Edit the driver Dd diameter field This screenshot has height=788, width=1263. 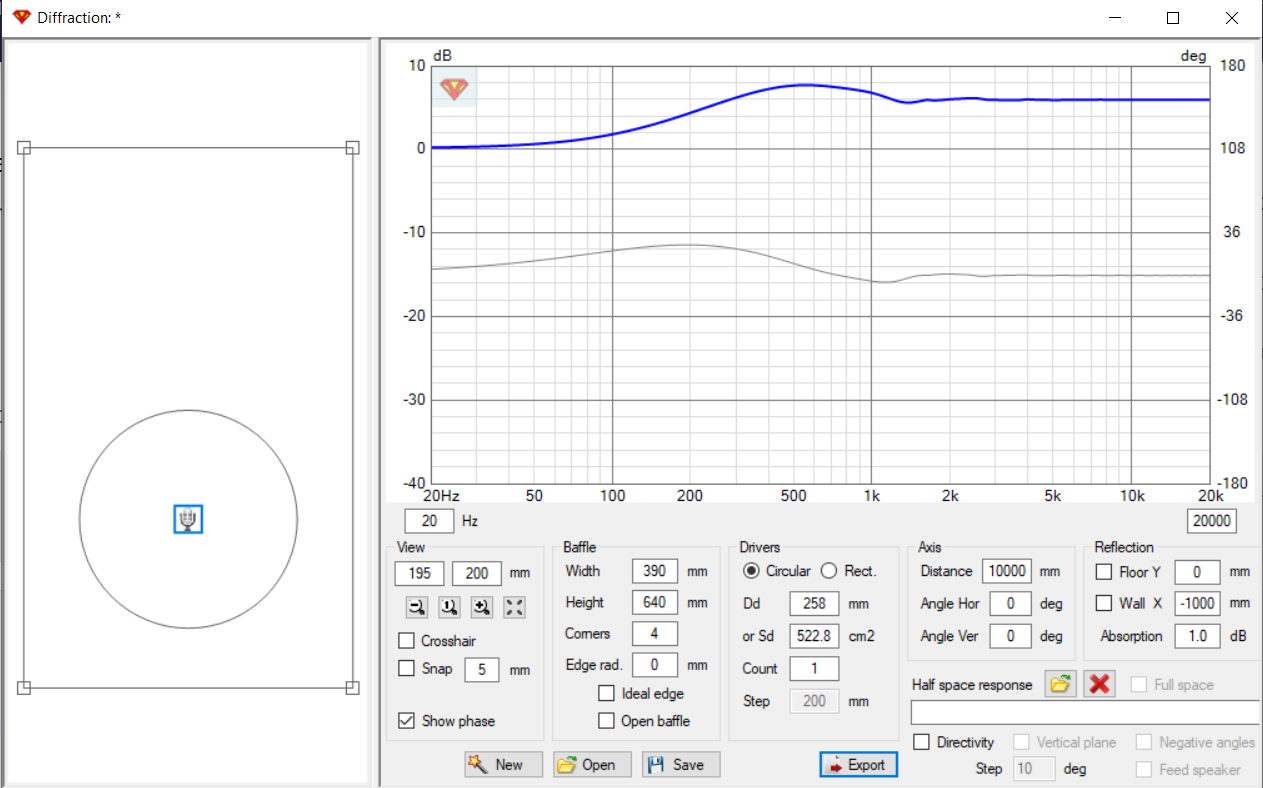[814, 604]
